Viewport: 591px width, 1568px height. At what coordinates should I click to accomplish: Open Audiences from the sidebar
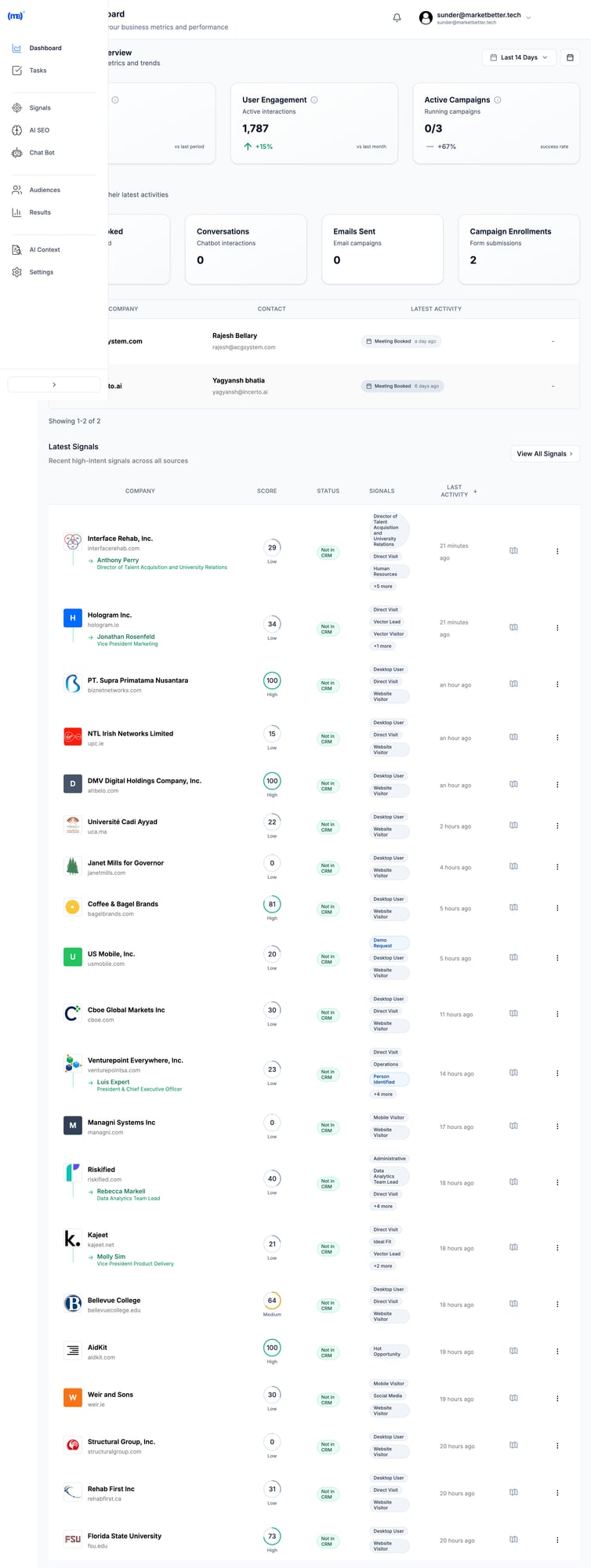45,190
